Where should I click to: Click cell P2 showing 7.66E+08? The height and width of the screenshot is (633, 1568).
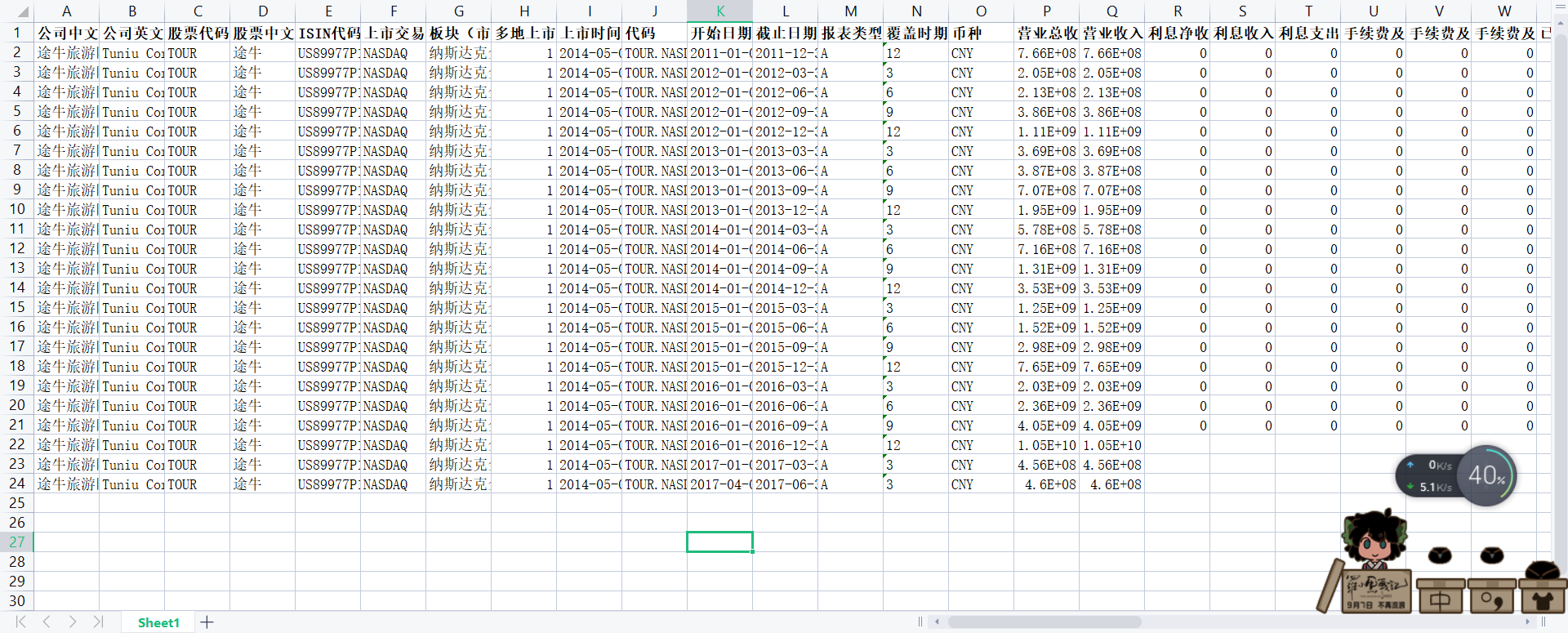[x=1046, y=53]
